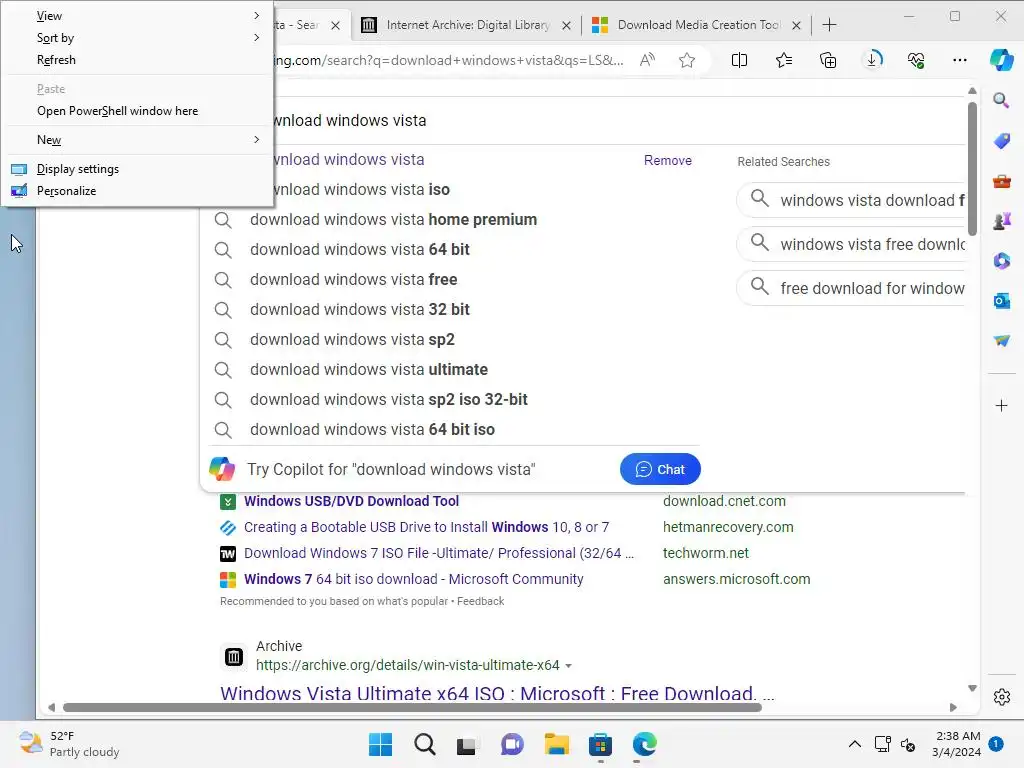Start Copilot Chat button
The image size is (1024, 768).
660,470
